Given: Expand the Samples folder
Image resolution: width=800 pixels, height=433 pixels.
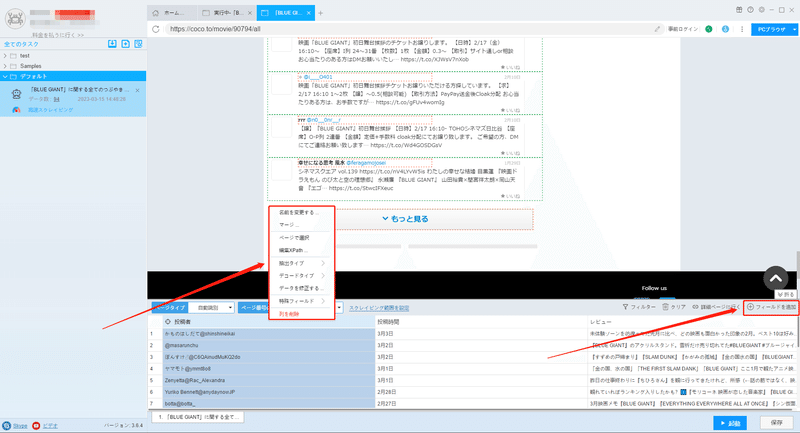Looking at the screenshot, I should pyautogui.click(x=5, y=66).
